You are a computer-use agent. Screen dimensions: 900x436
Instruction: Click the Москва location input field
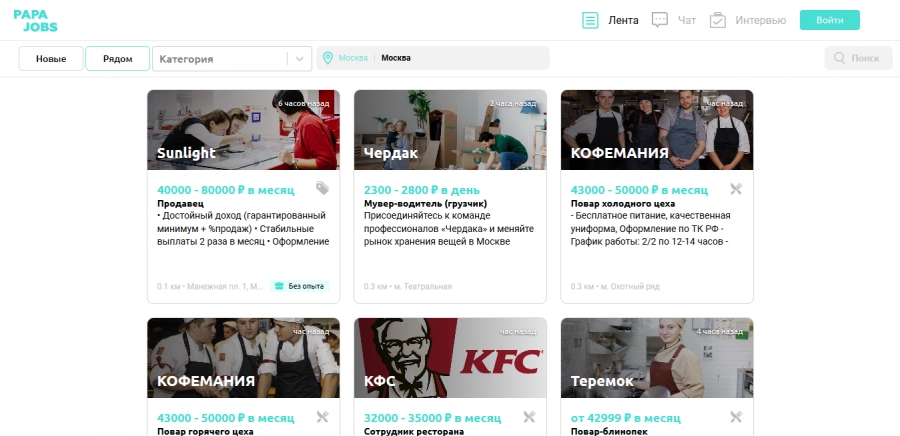click(x=433, y=58)
